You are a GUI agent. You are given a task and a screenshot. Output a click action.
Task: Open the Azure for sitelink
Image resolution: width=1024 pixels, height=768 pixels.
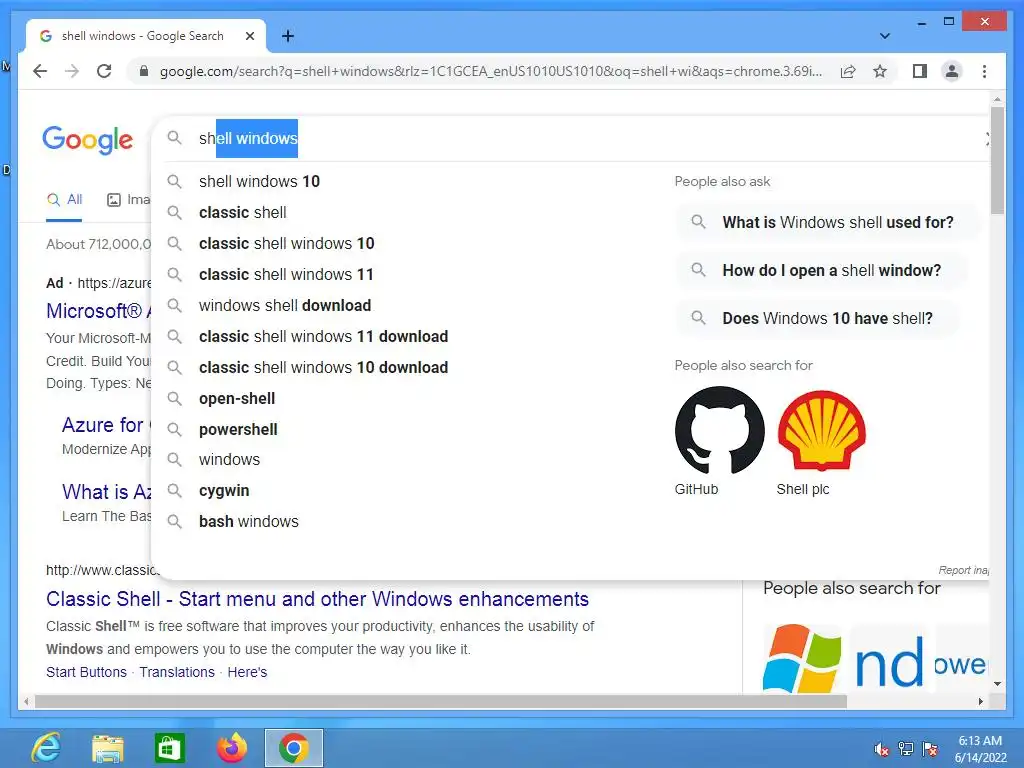pos(106,425)
